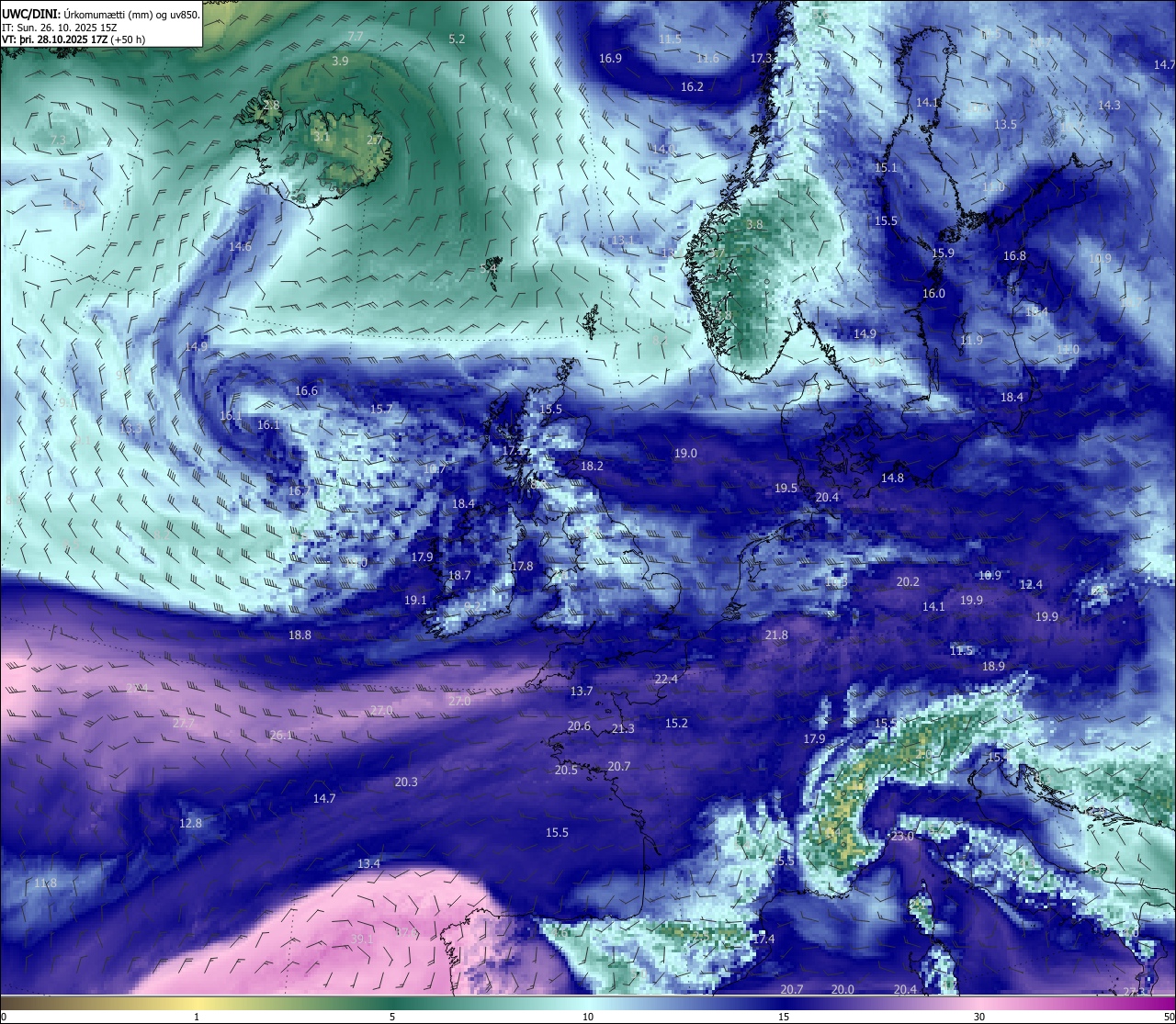Click the 20.2 value label

(908, 581)
